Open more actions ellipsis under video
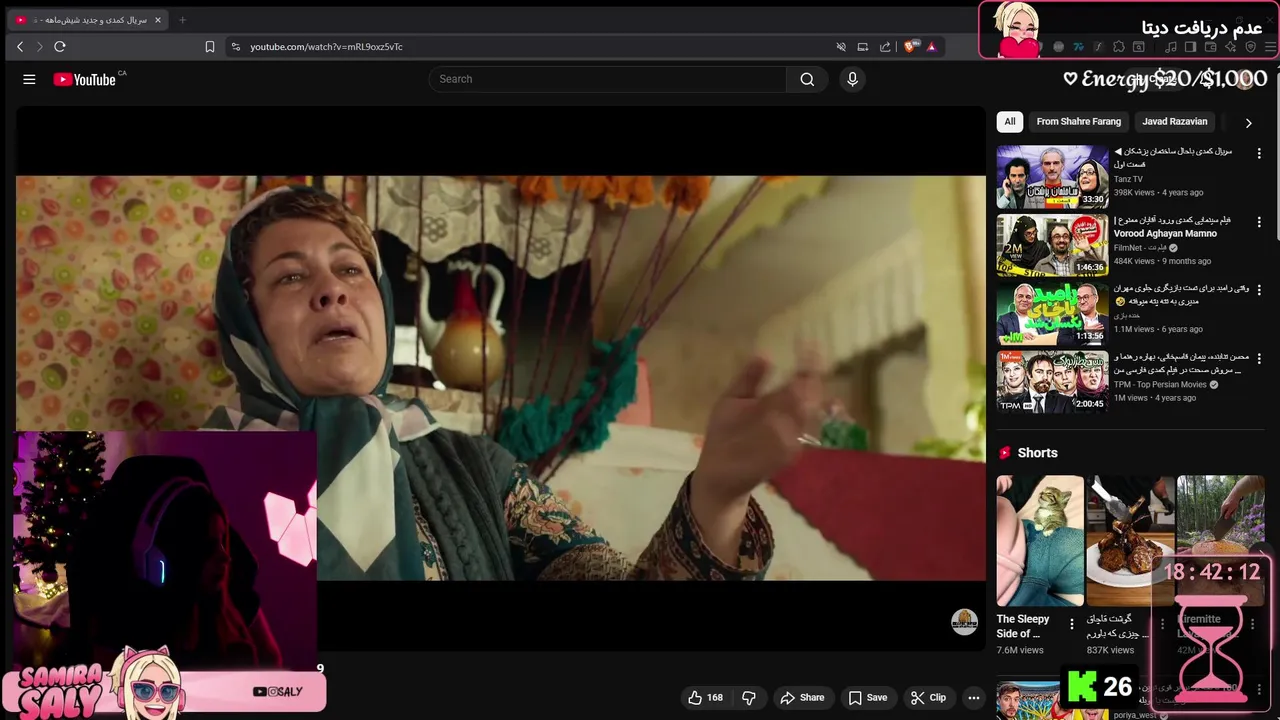This screenshot has height=720, width=1280. pyautogui.click(x=974, y=698)
